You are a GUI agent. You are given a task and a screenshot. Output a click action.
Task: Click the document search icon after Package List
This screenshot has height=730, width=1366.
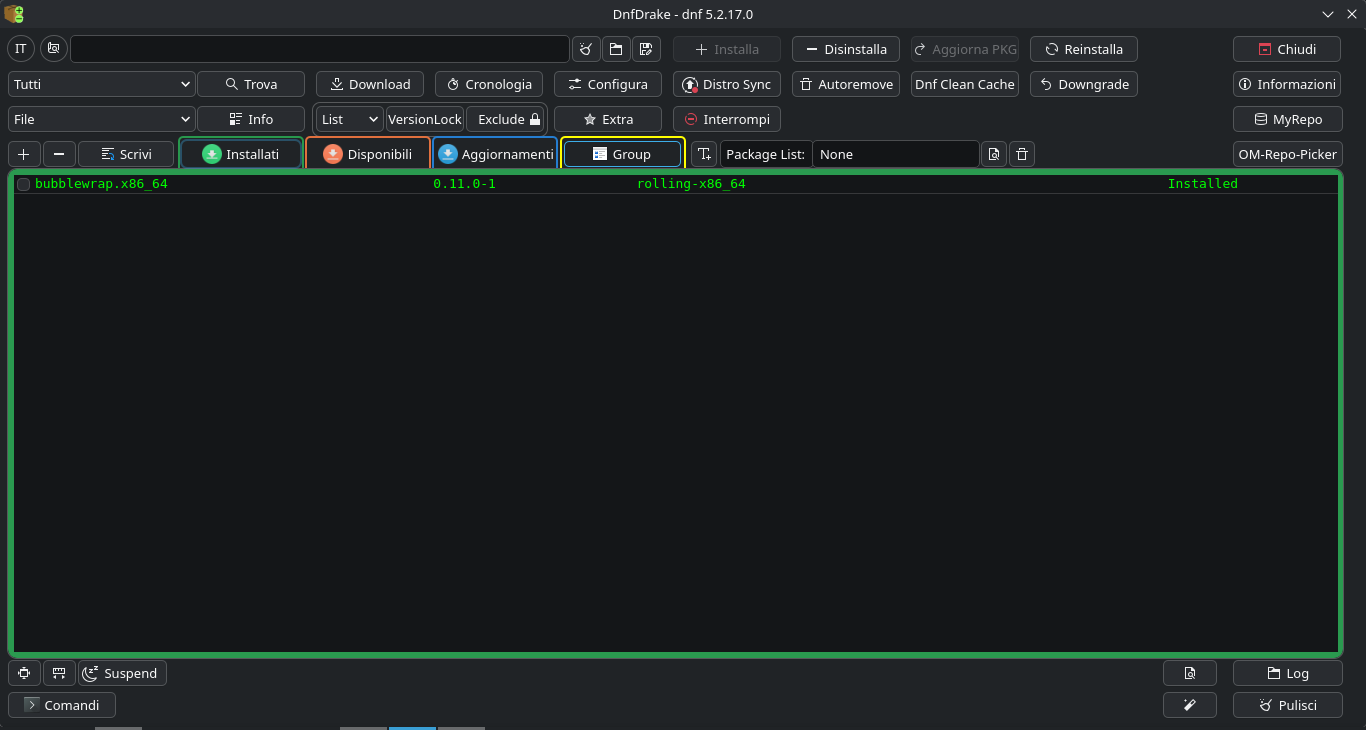(993, 154)
